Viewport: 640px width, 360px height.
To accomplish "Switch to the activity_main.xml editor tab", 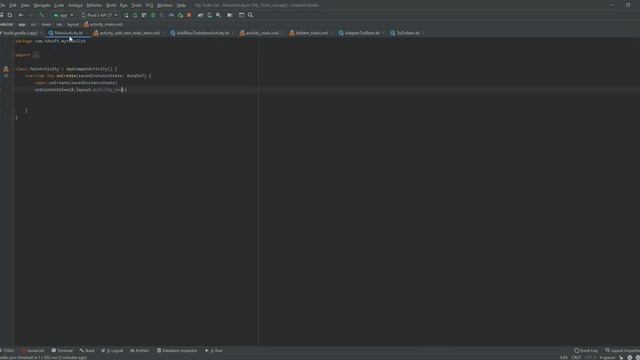I will click(x=262, y=33).
